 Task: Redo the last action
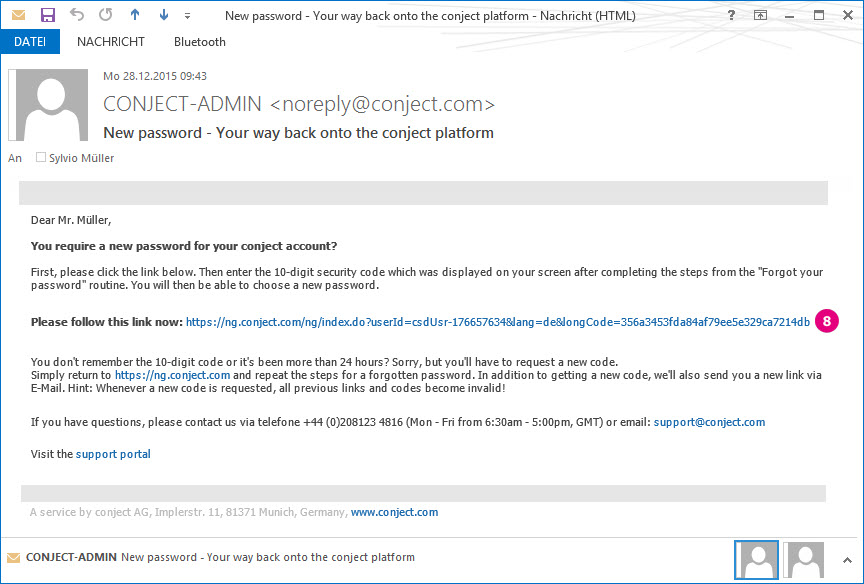(106, 15)
